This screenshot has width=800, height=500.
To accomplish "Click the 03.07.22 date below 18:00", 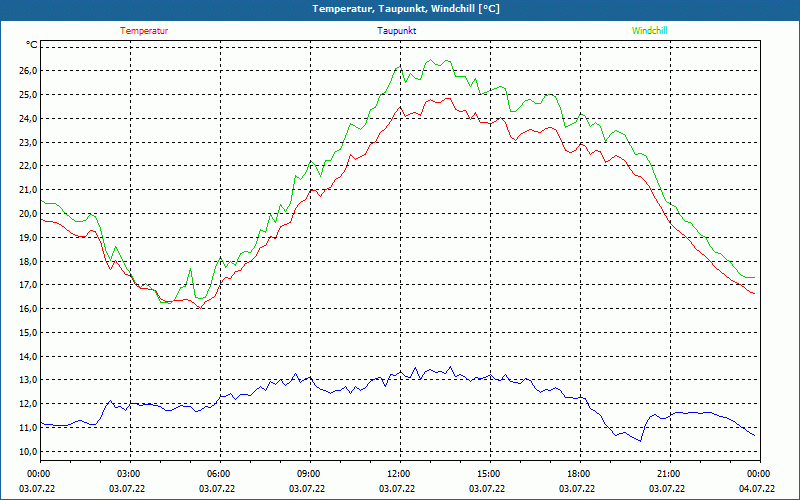I will 577,489.
